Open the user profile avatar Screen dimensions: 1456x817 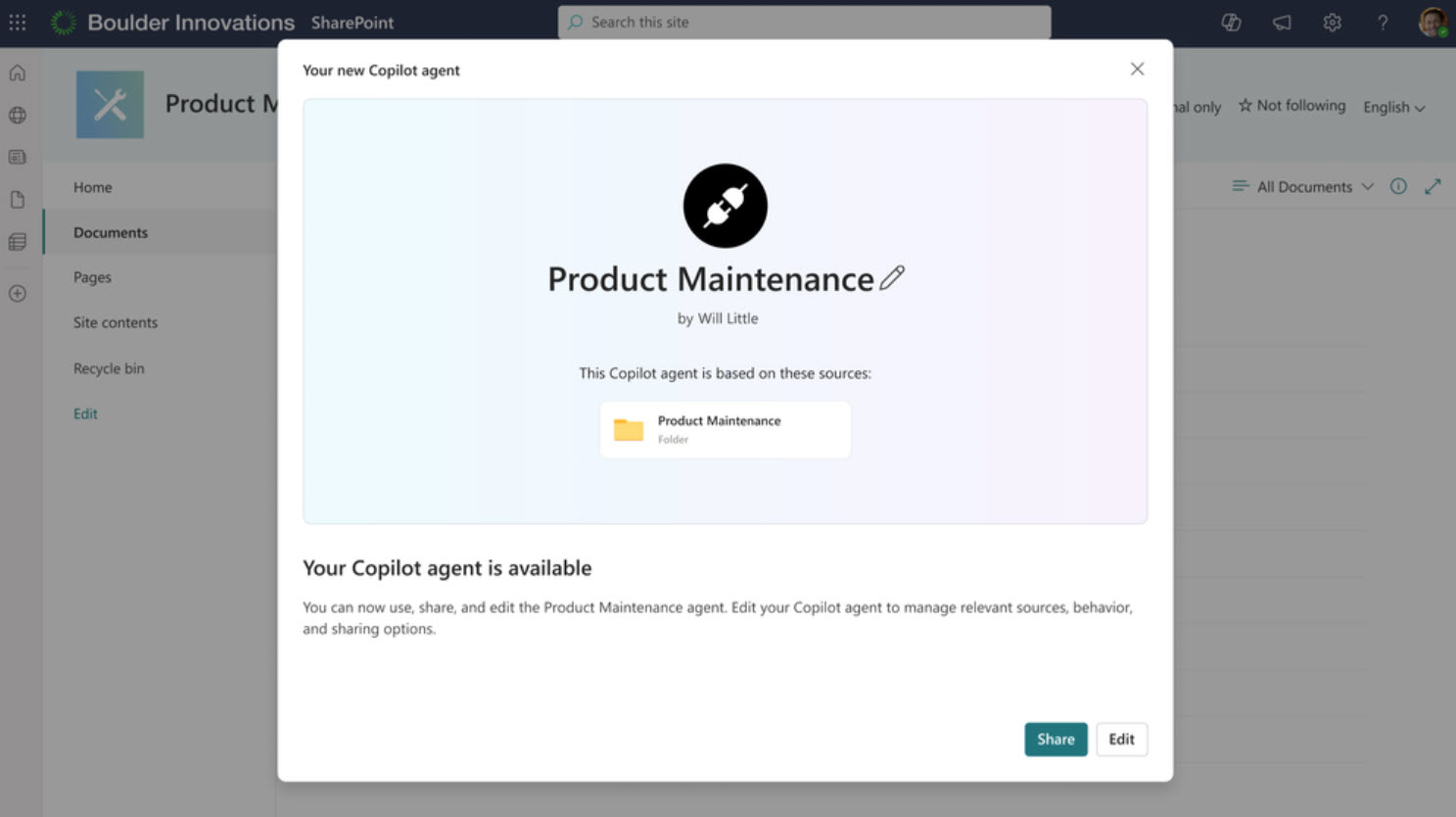(x=1433, y=22)
